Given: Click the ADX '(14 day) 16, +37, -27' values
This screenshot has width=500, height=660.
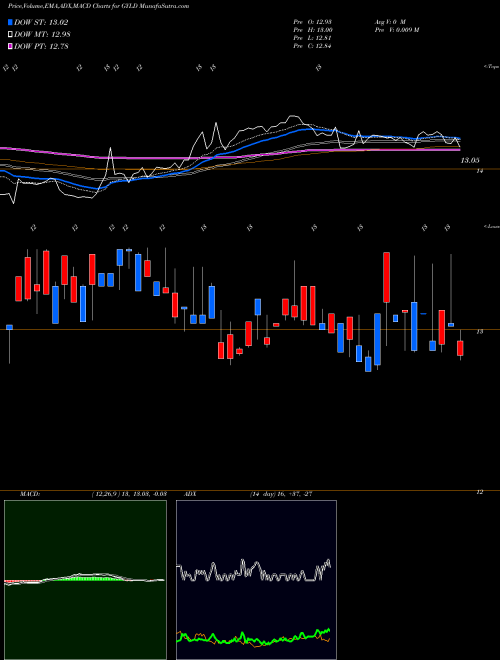Looking at the screenshot, I should [281, 494].
